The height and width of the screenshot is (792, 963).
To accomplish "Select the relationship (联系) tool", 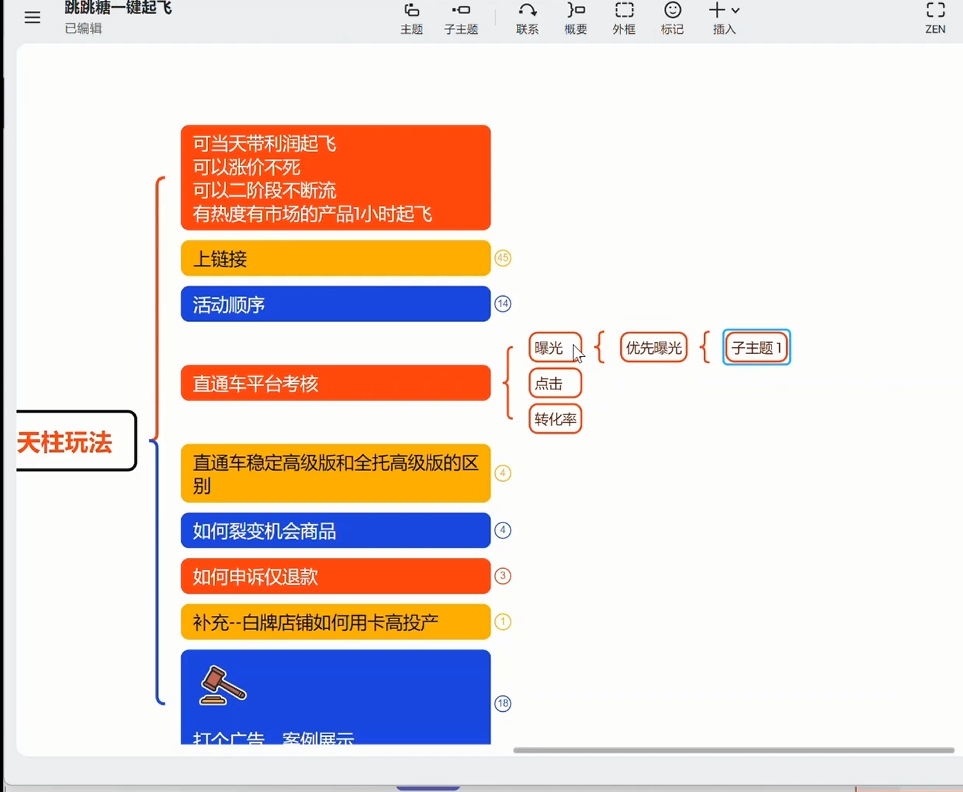I will pos(527,17).
